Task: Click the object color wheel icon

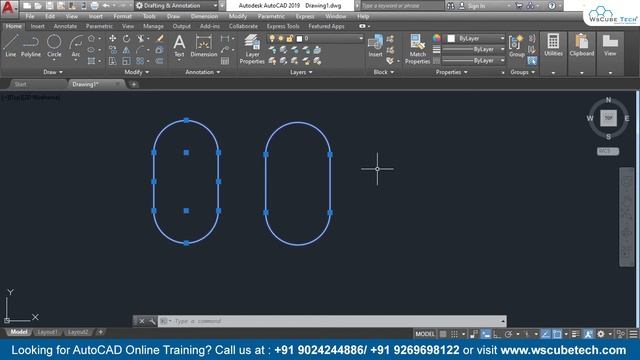Action: (x=437, y=38)
